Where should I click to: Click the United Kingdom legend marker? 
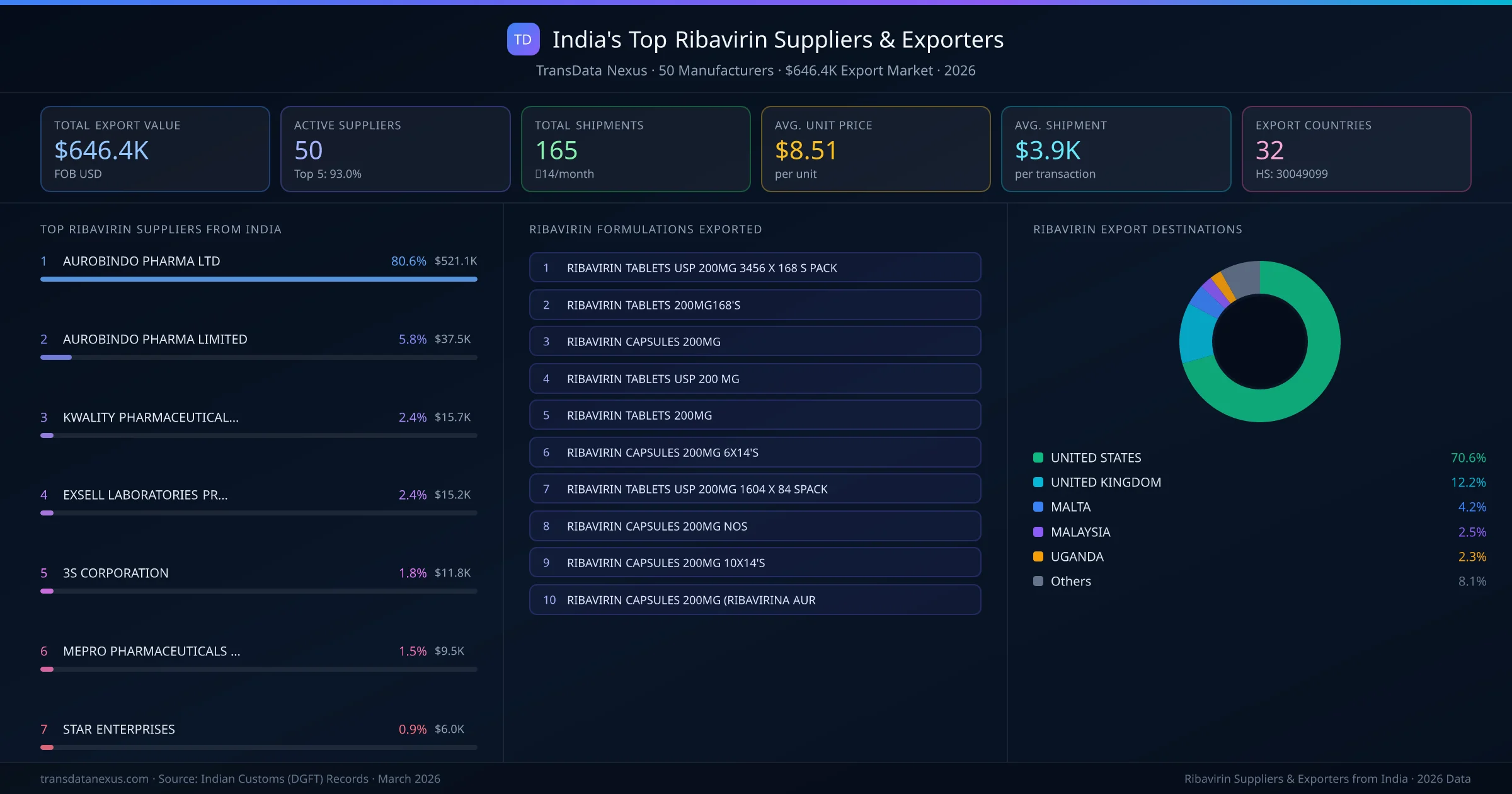tap(1037, 482)
